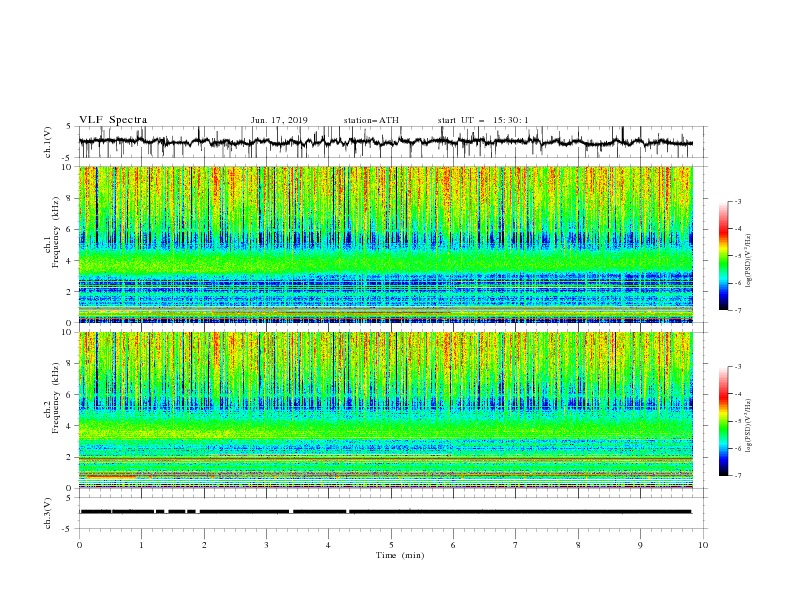Screen dimensions: 792x612
Task: Click inside the ch.1 spectrogram panel
Action: (x=386, y=244)
